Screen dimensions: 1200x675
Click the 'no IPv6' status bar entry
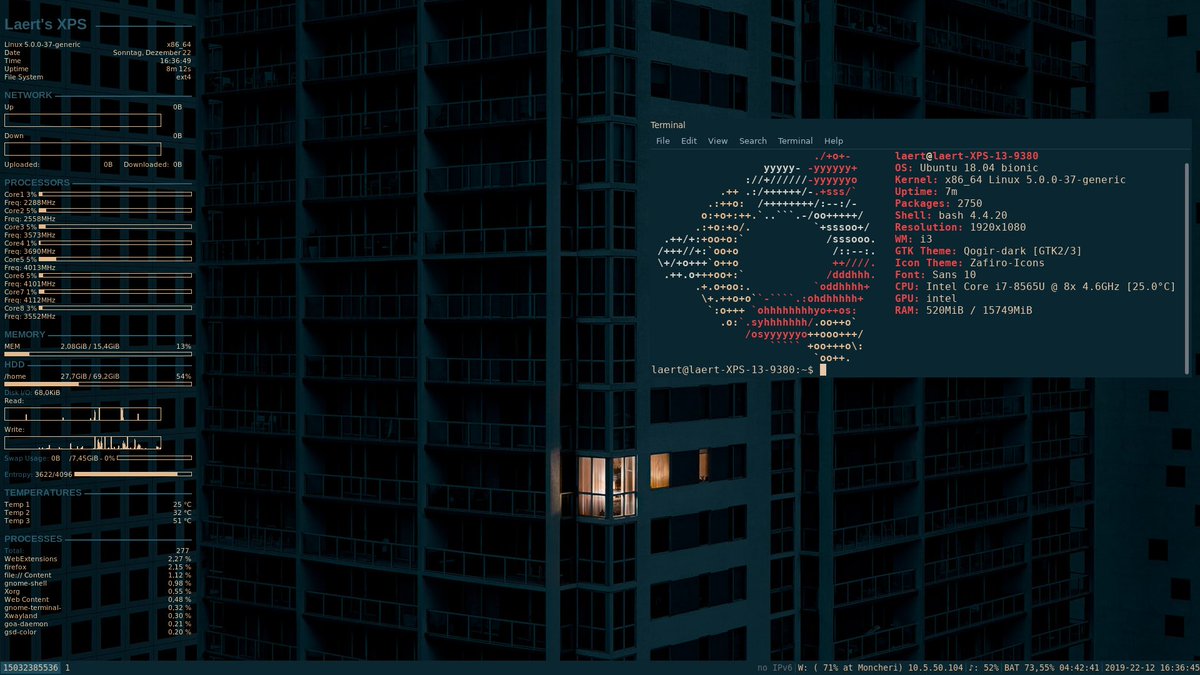(775, 667)
